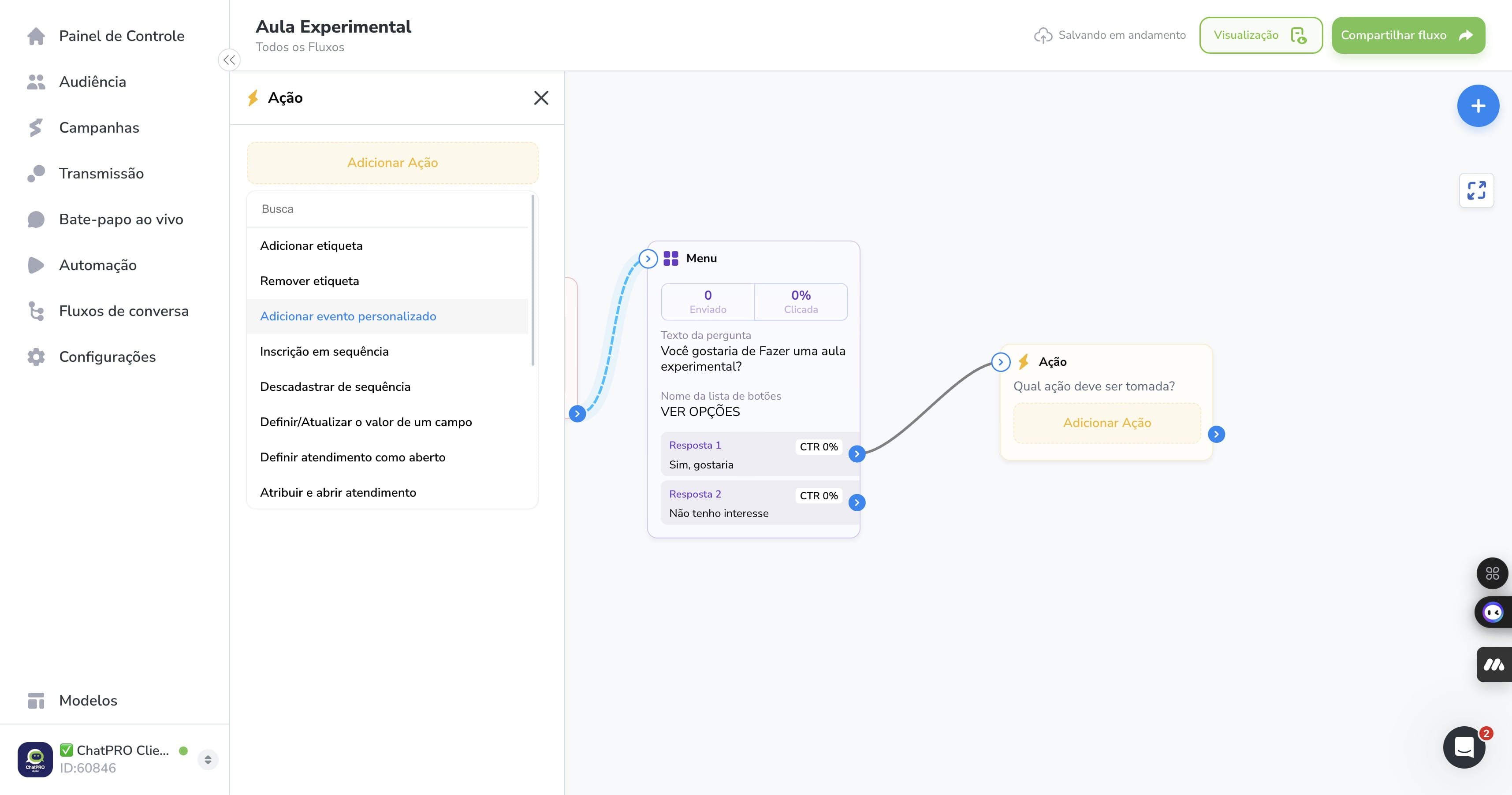Click the Campanhas sidebar icon
The height and width of the screenshot is (795, 1512).
[x=36, y=127]
